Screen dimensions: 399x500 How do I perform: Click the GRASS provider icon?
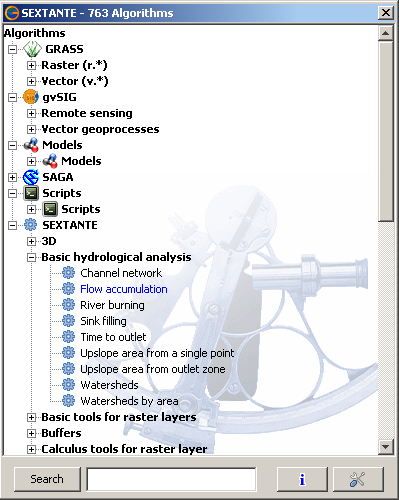(32, 49)
